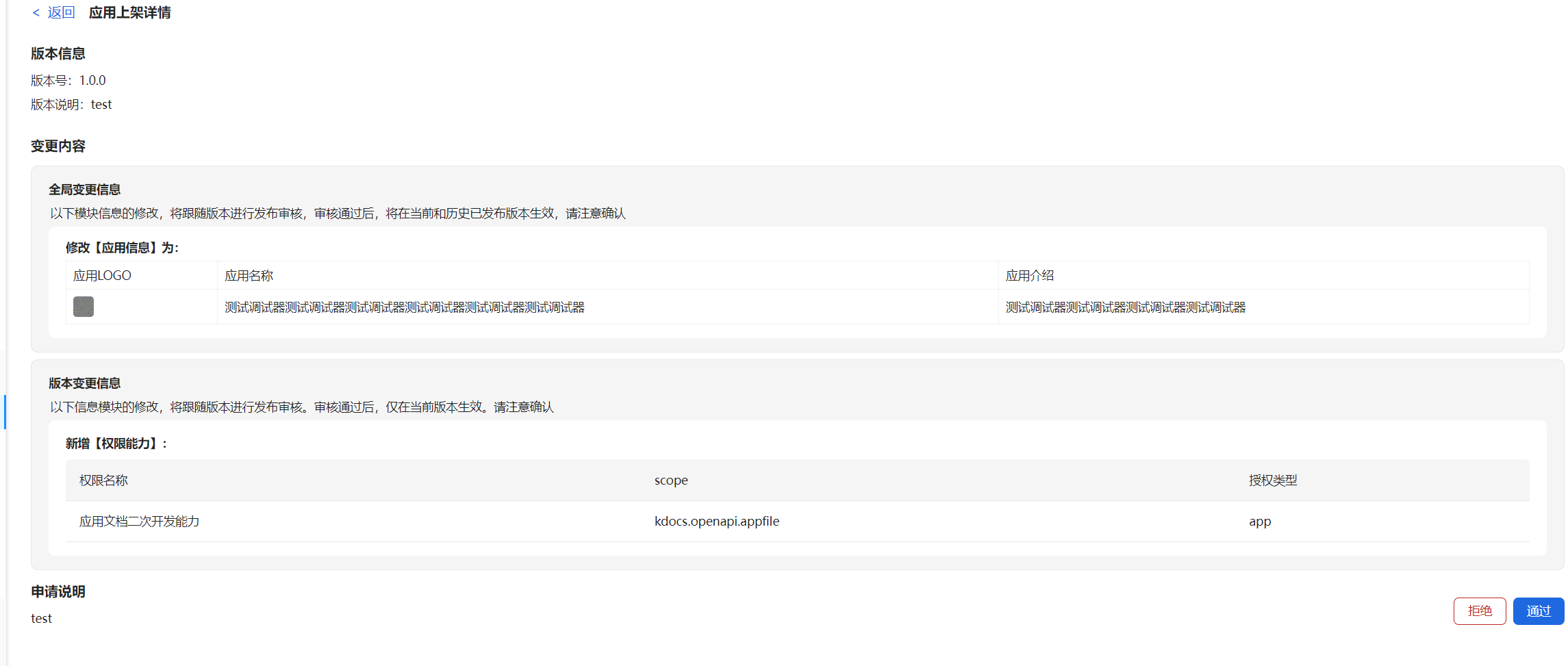The image size is (1568, 666).
Task: Click the application name value cell
Action: (x=404, y=307)
